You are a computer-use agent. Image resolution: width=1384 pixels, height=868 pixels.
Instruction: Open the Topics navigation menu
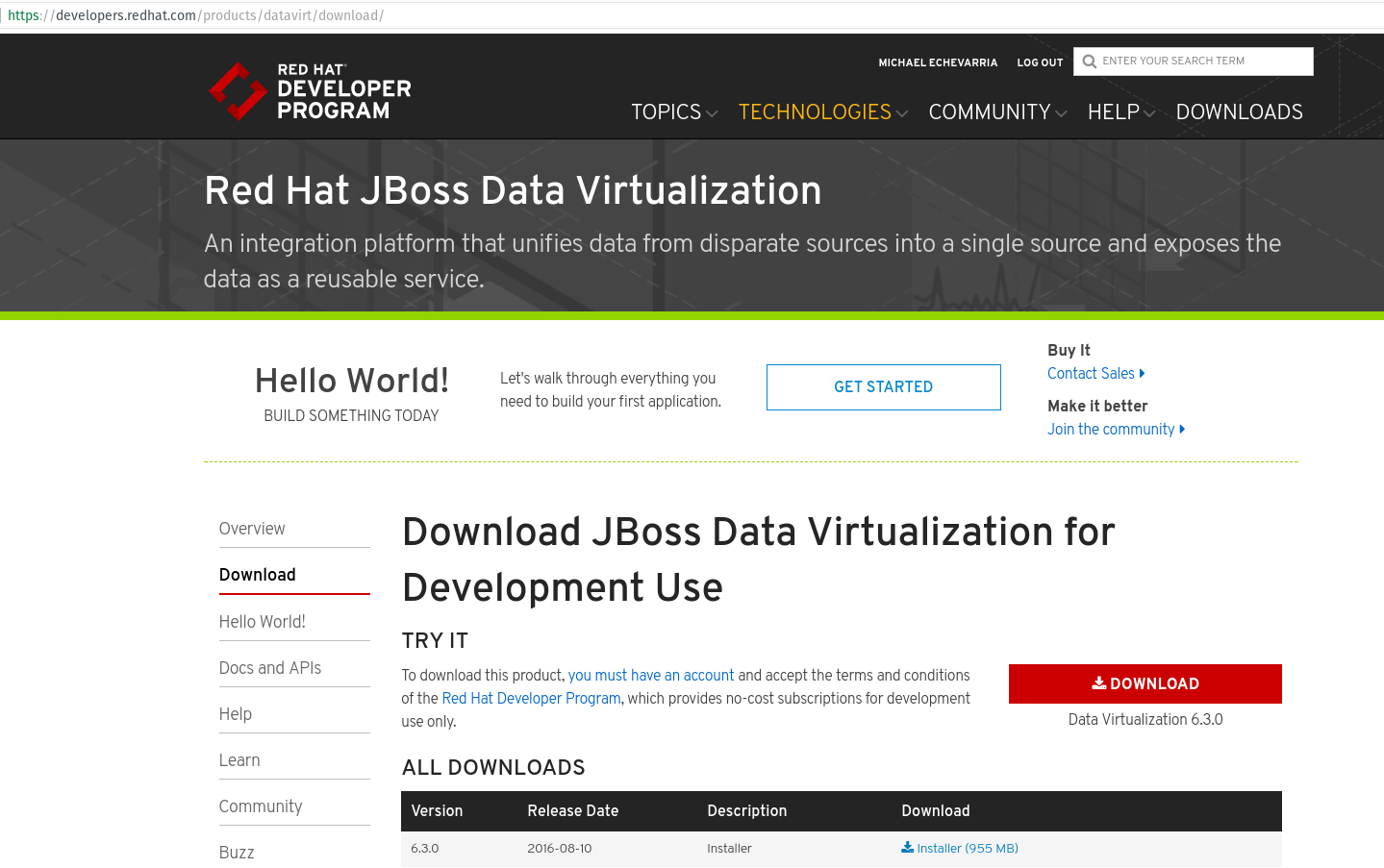pos(667,112)
